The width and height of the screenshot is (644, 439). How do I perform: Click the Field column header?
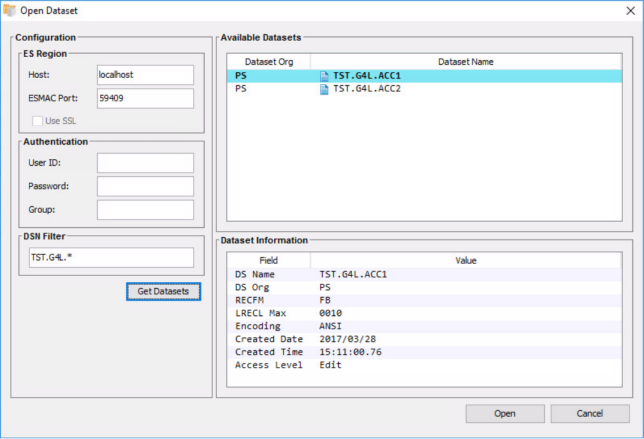[x=269, y=259]
